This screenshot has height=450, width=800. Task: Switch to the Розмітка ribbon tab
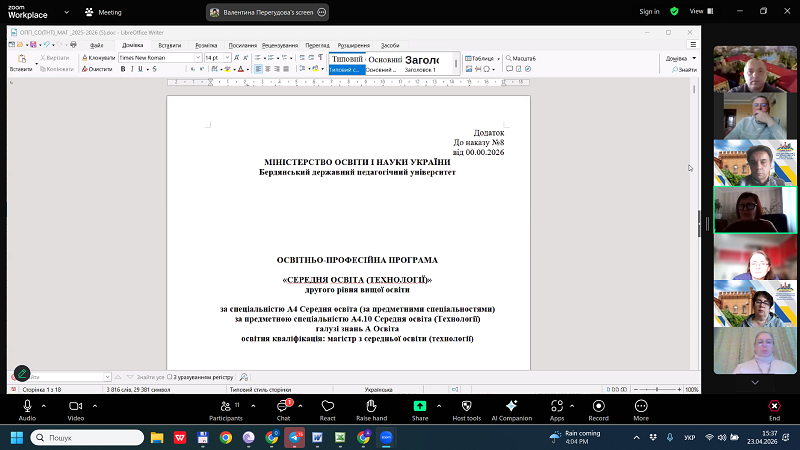pos(206,45)
